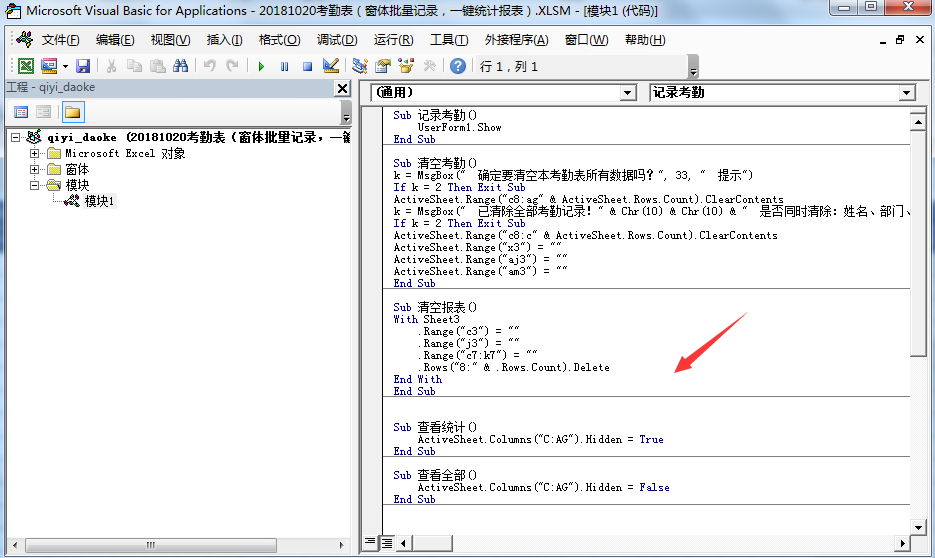Collapse the qiyi_daoke project node
The image size is (935, 558).
pos(16,138)
